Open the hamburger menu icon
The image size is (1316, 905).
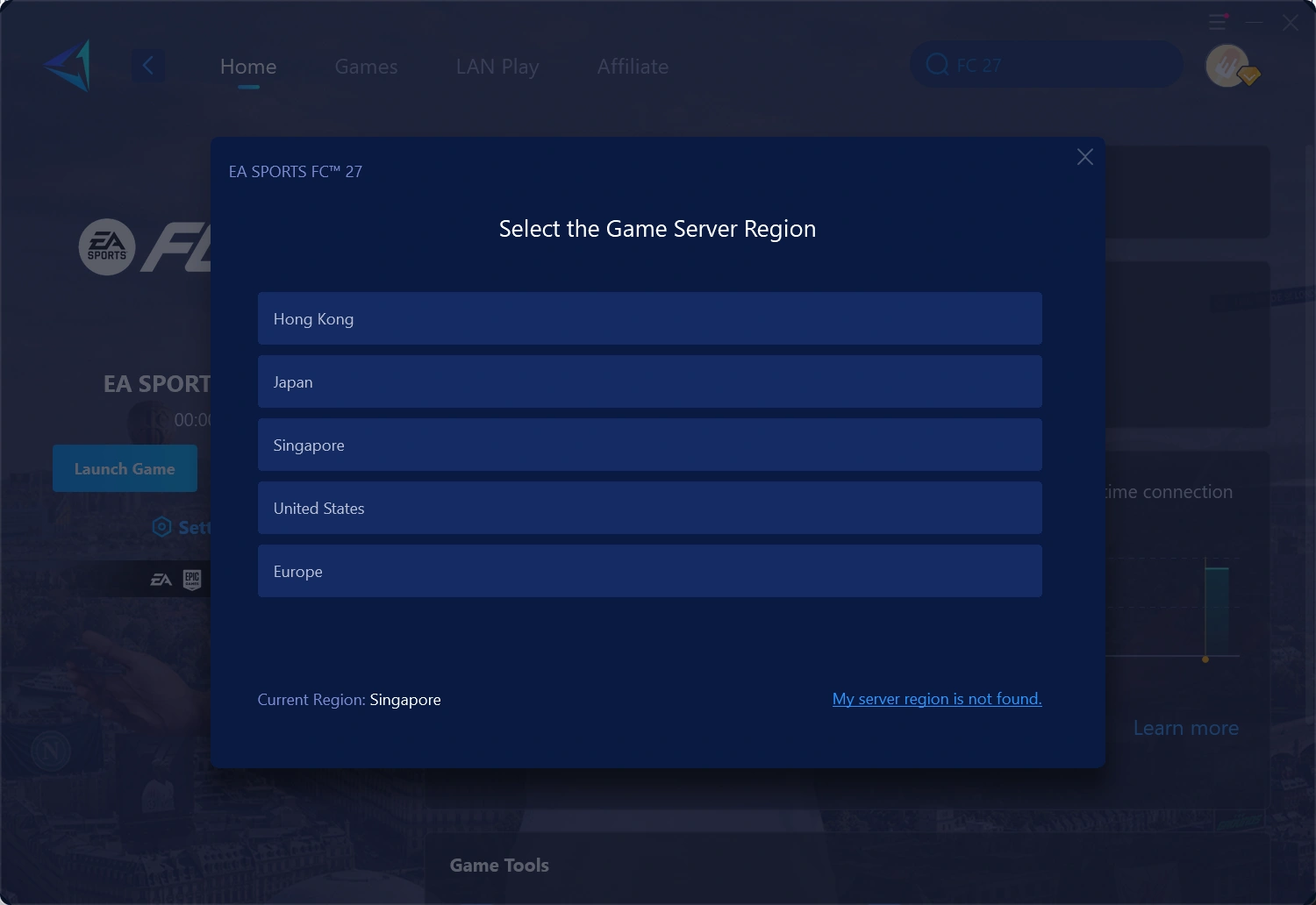pos(1218,22)
